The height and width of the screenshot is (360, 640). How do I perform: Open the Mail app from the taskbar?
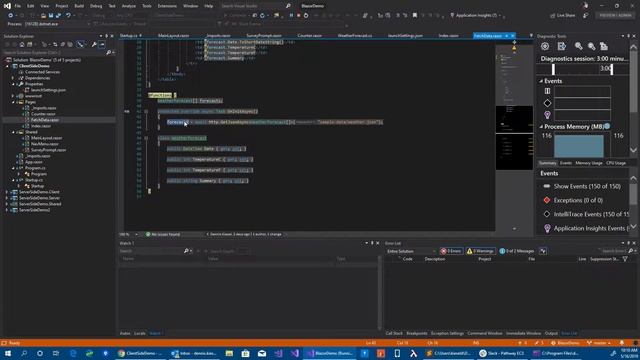tap(262, 353)
